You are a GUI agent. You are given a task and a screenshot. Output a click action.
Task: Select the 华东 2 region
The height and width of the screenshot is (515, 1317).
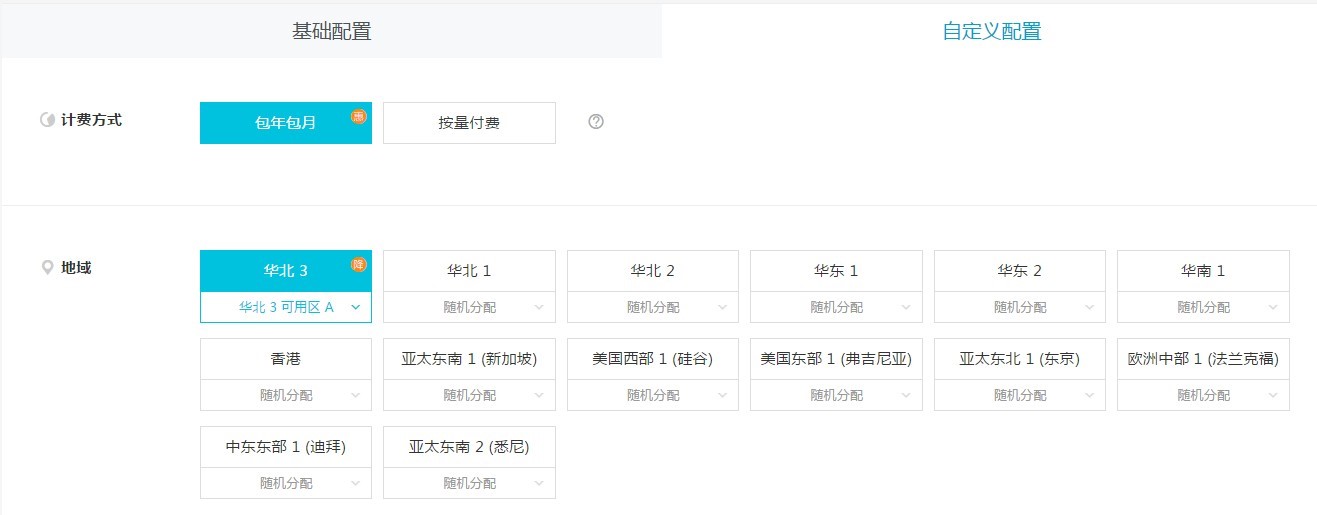tap(1020, 271)
